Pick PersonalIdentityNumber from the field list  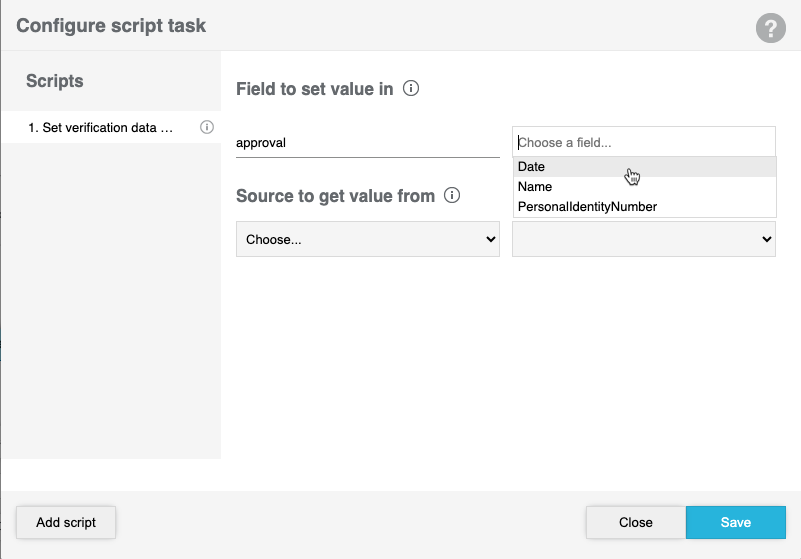[587, 207]
